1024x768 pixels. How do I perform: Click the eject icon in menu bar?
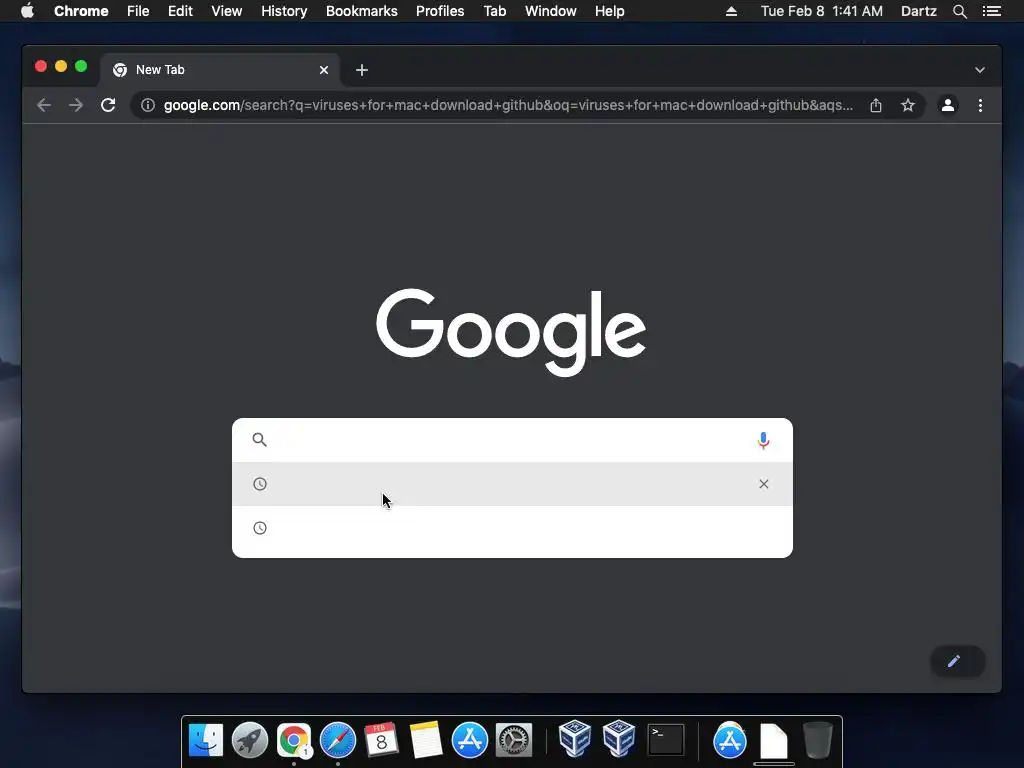point(731,11)
